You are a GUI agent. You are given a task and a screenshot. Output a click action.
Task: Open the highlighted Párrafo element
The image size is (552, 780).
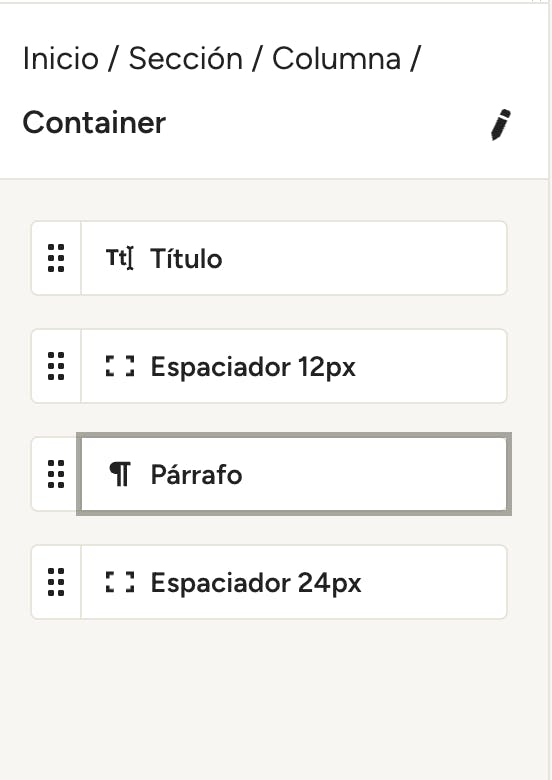[293, 474]
